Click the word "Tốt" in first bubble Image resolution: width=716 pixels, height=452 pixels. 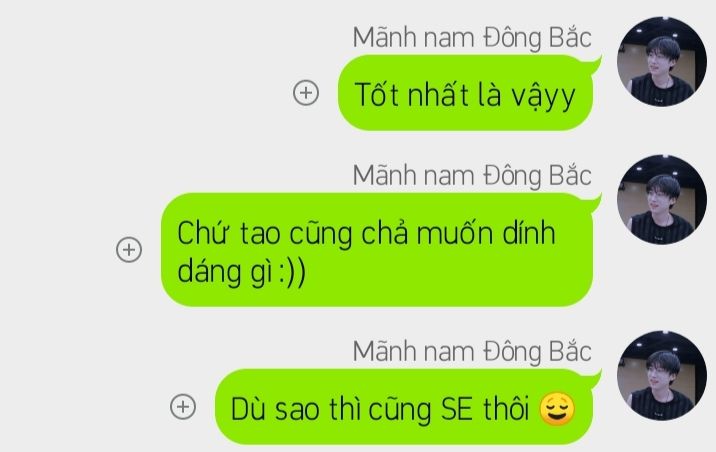tap(377, 94)
